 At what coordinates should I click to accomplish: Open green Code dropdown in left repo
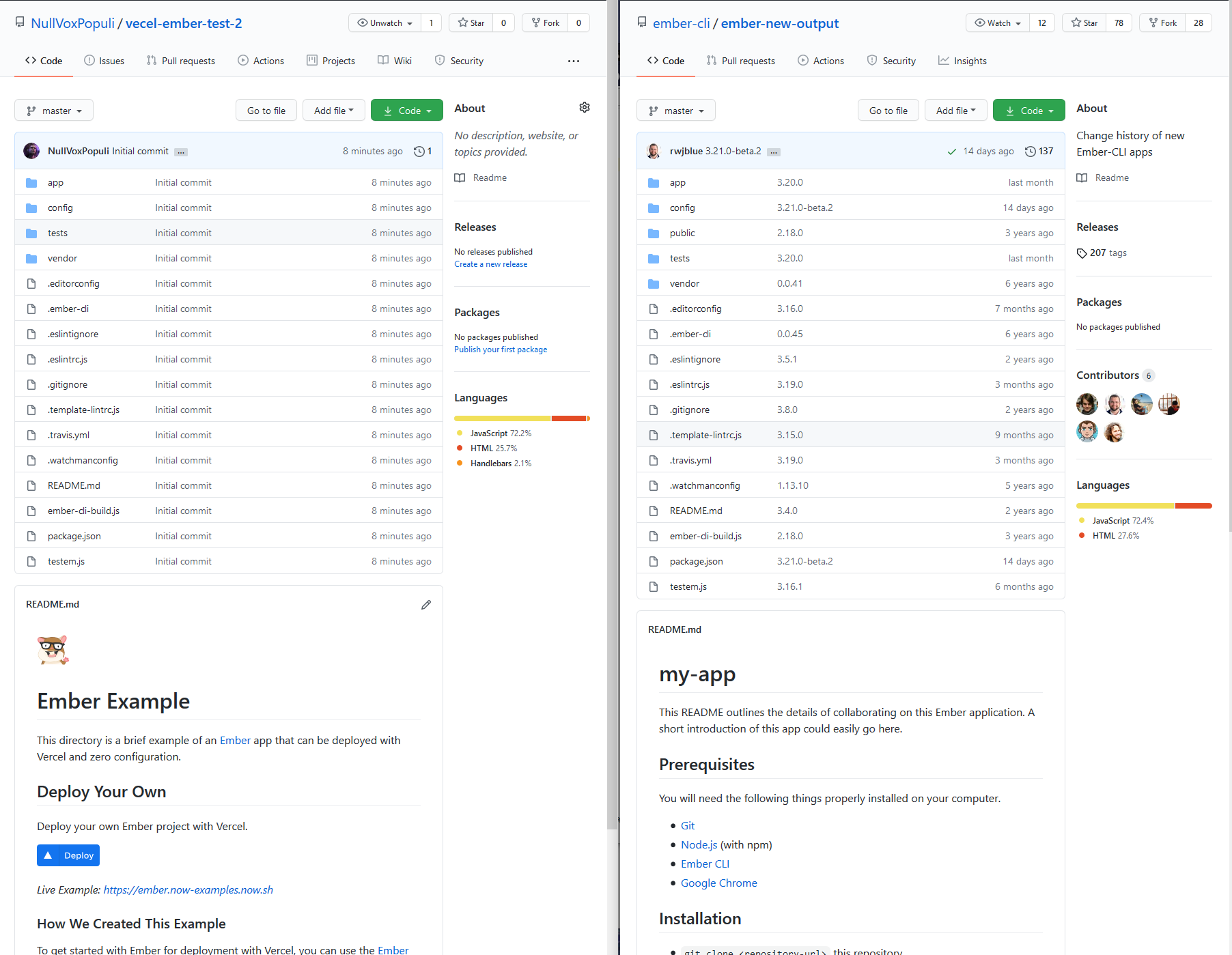(x=407, y=110)
